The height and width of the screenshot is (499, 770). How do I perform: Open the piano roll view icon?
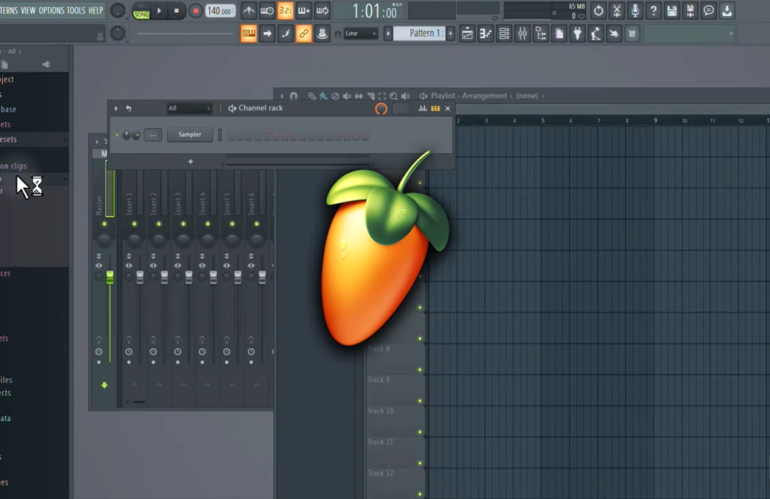tap(485, 33)
